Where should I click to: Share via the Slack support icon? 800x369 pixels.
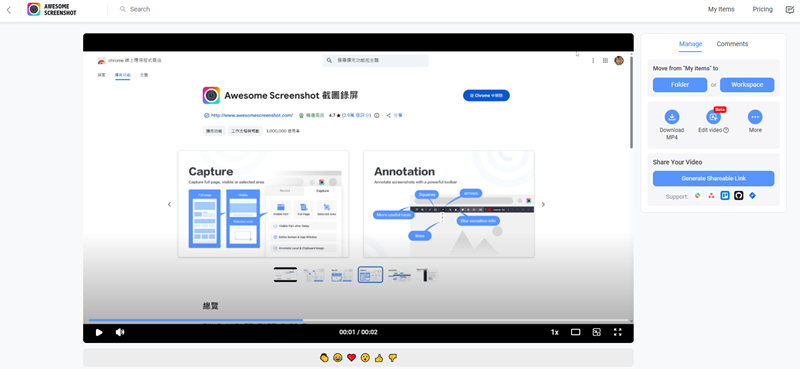(697, 196)
